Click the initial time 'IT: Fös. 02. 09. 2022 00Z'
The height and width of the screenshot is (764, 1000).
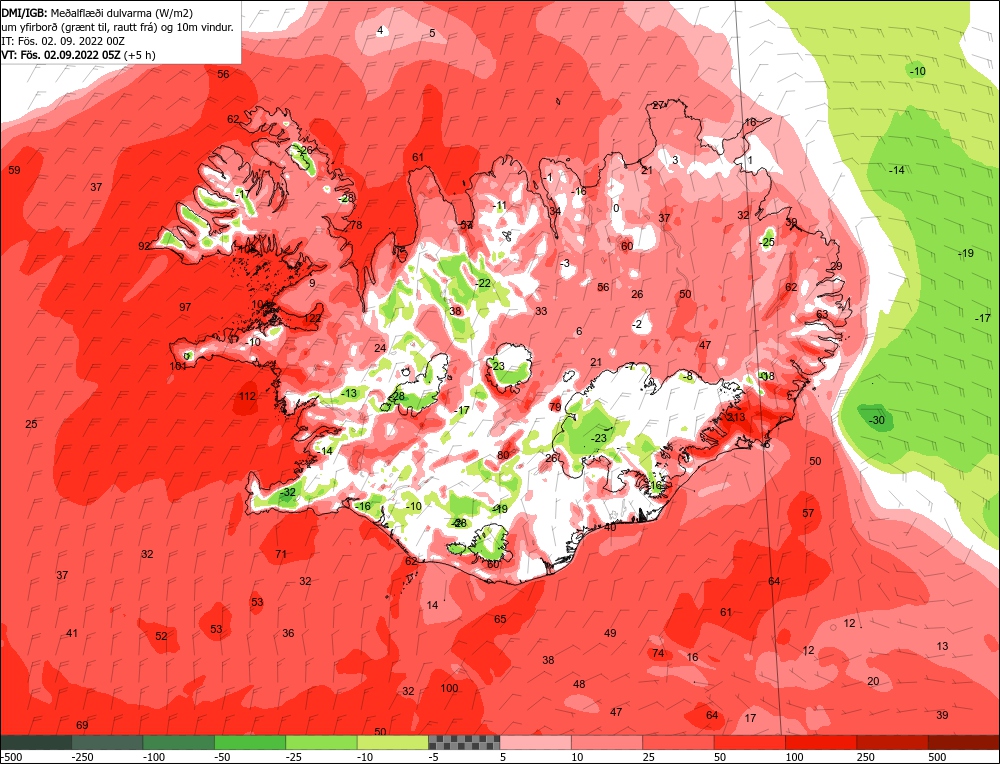pos(63,41)
